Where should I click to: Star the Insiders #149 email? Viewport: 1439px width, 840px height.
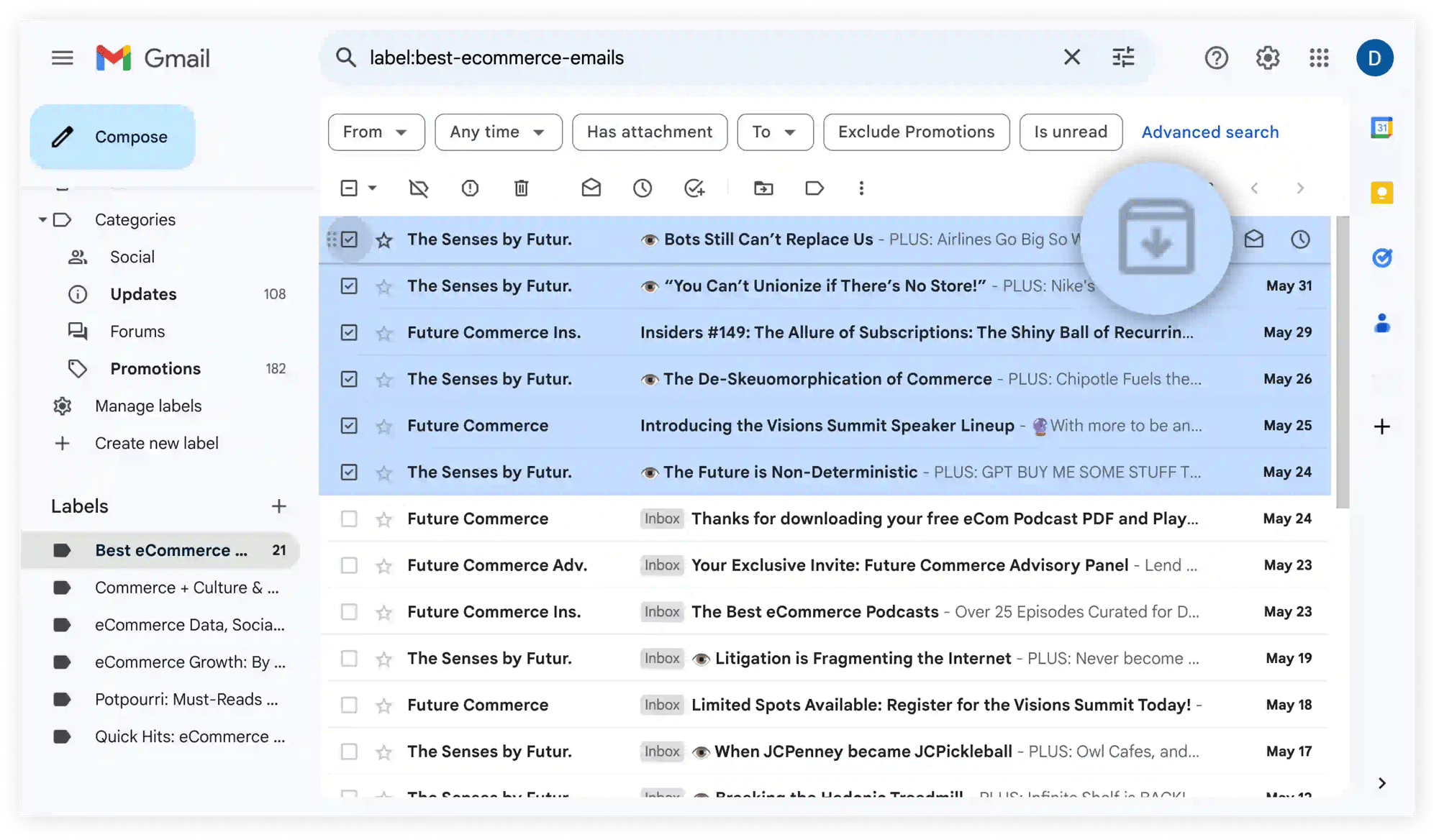coord(384,333)
